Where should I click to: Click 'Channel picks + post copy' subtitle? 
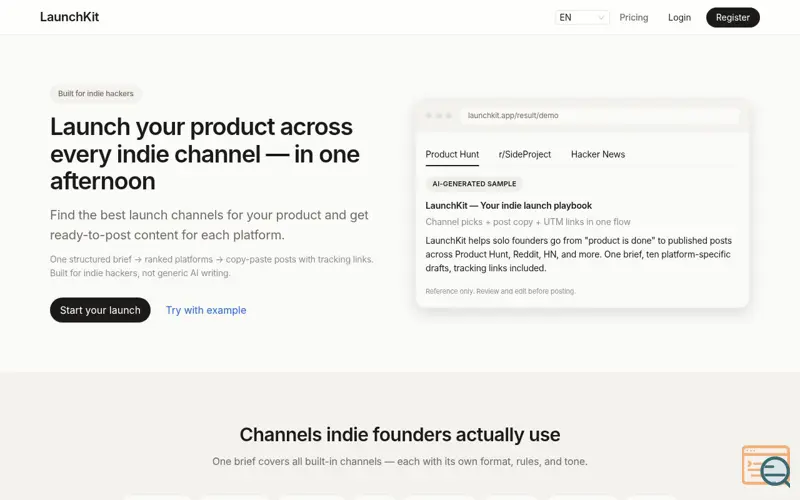528,222
